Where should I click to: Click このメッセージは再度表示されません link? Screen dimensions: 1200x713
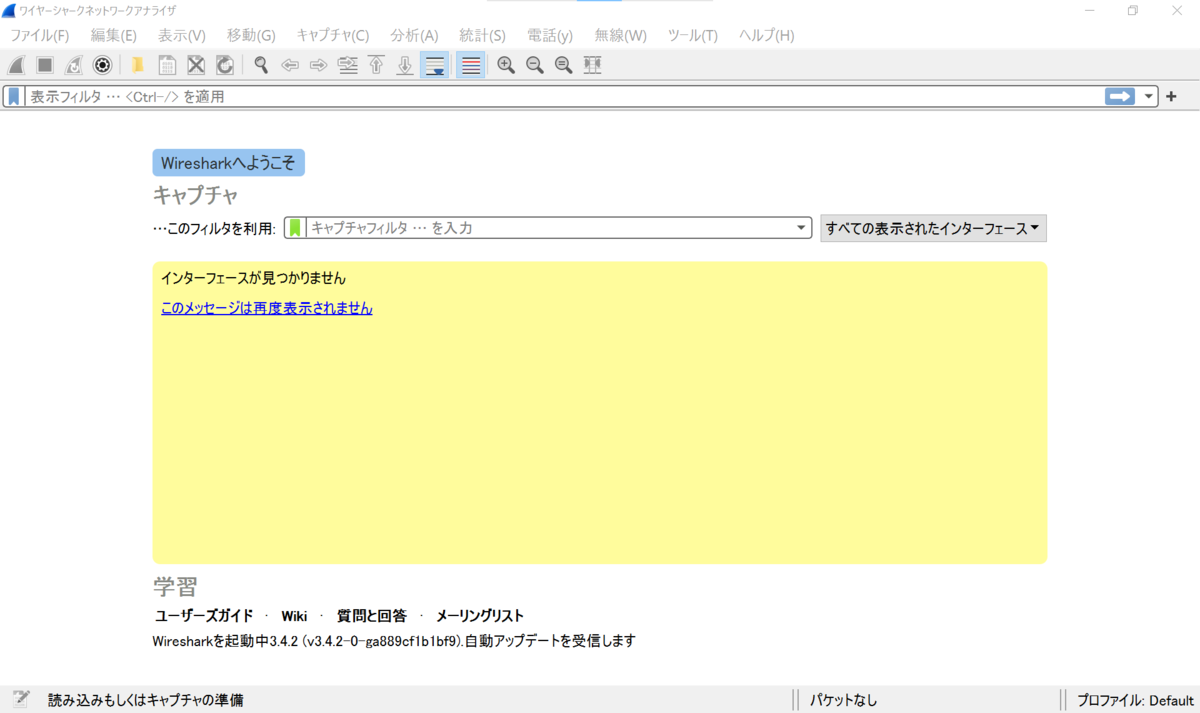click(x=267, y=308)
